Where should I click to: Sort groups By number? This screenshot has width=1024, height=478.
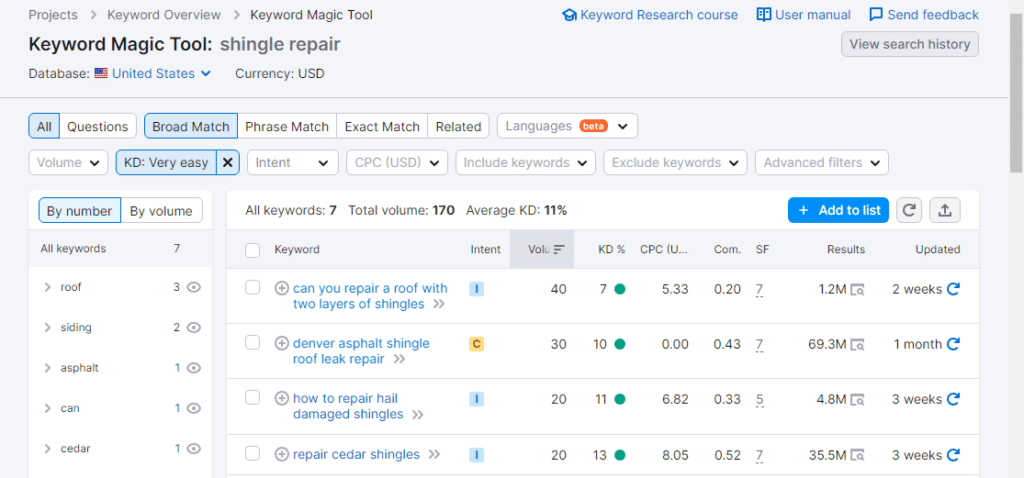(79, 211)
